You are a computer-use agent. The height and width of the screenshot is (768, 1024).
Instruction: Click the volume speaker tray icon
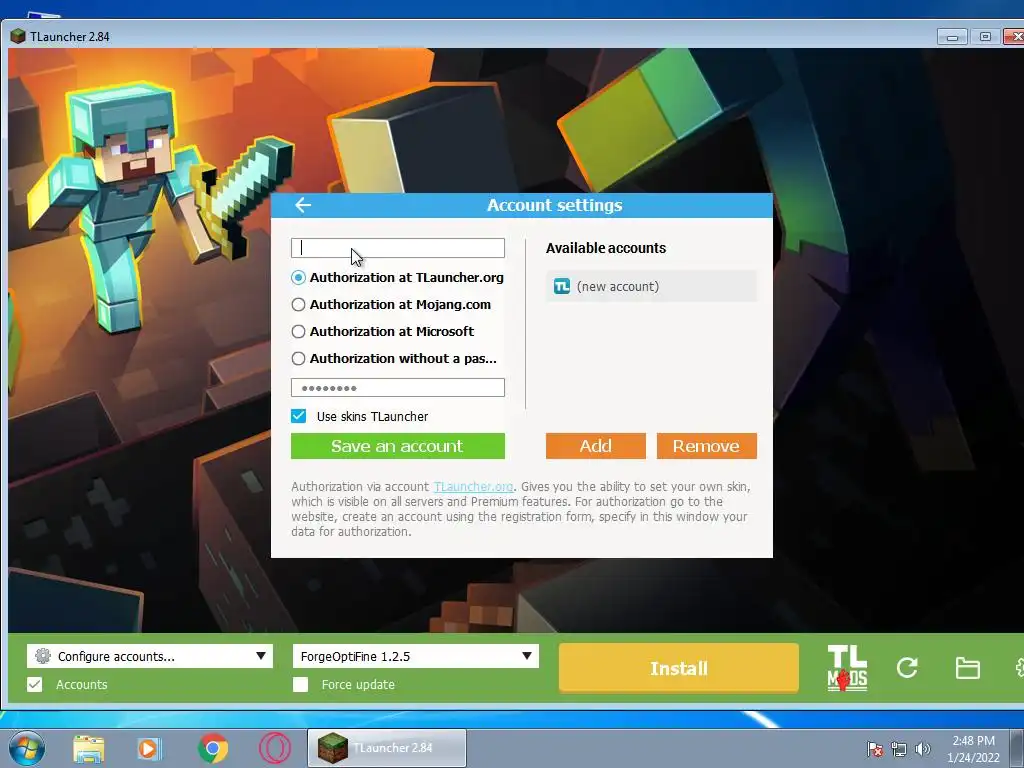tap(922, 749)
